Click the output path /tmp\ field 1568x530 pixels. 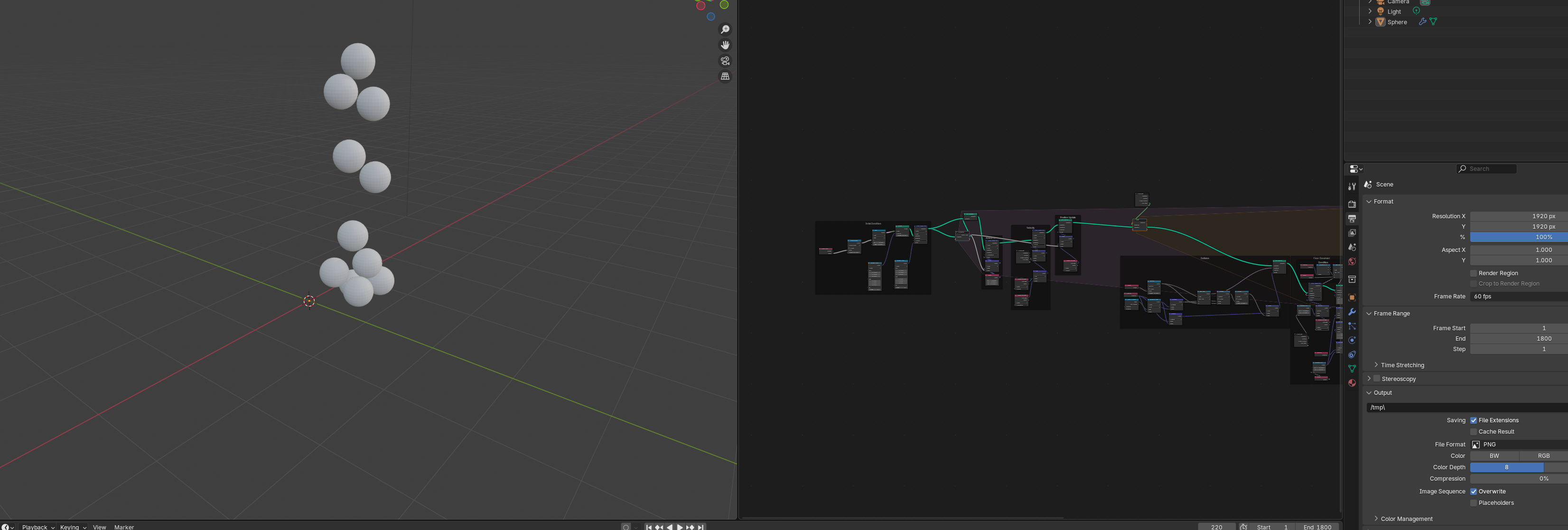click(1467, 408)
